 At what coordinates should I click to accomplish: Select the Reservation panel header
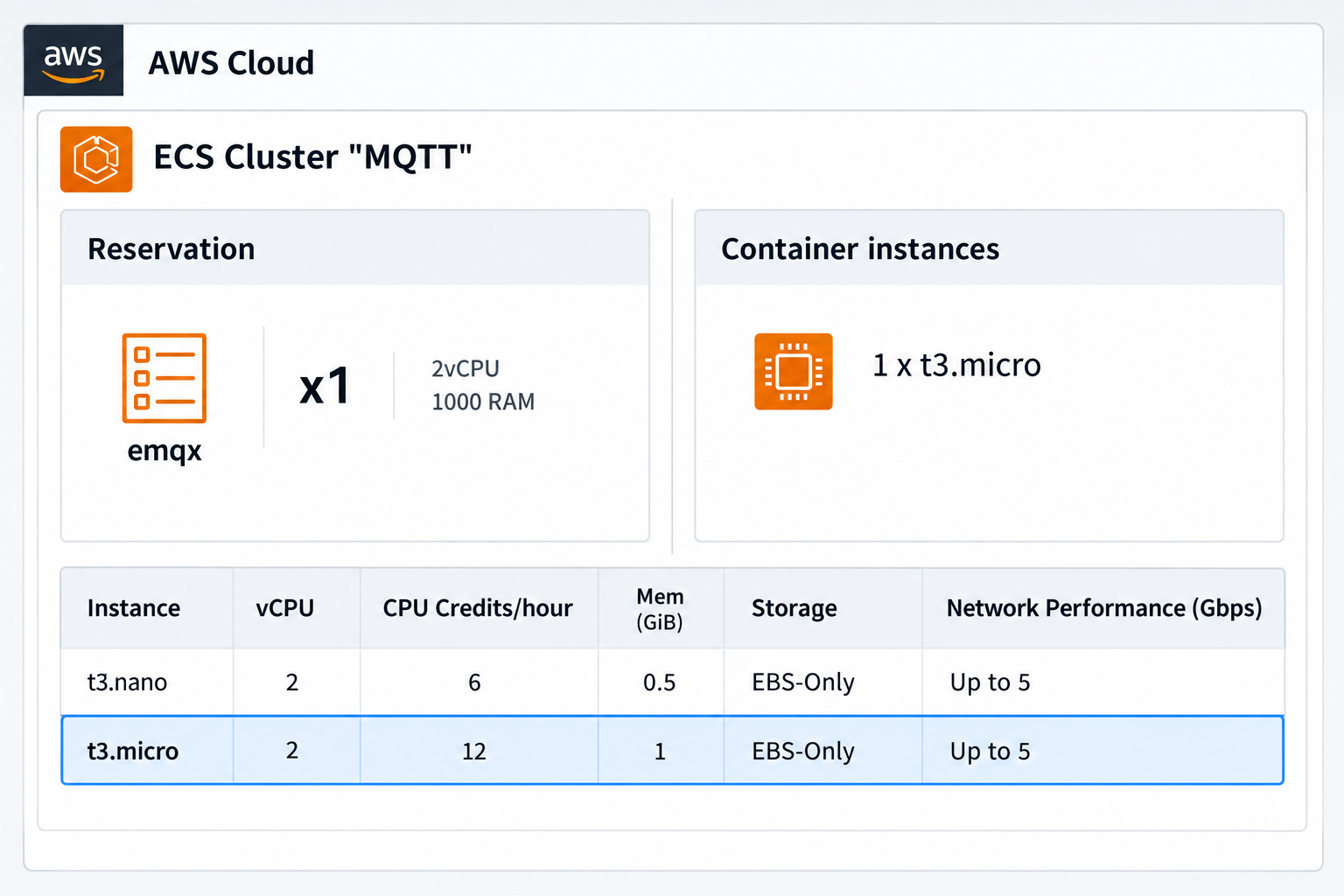click(355, 248)
